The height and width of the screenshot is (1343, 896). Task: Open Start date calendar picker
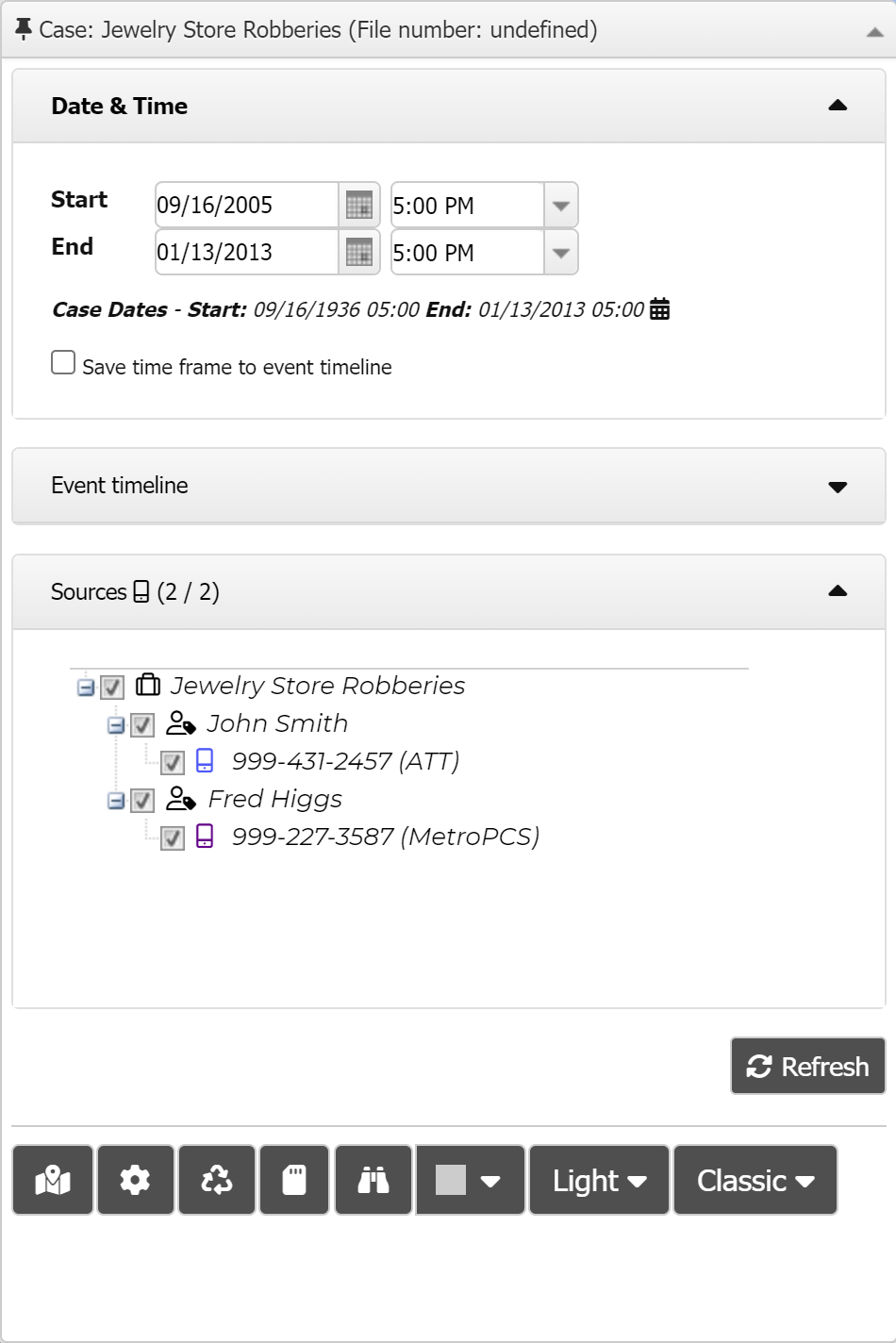359,205
